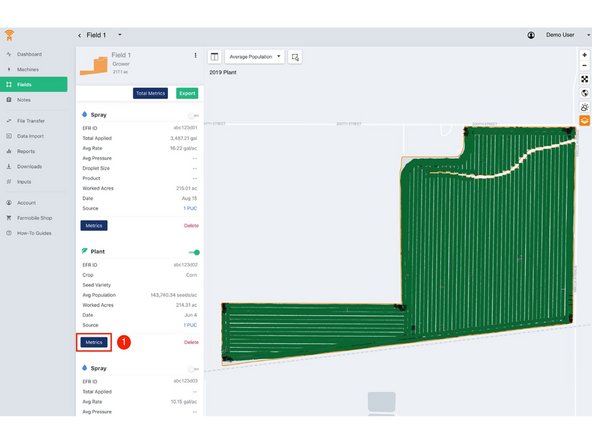
Task: Delete the Plant activity
Action: pyautogui.click(x=191, y=342)
